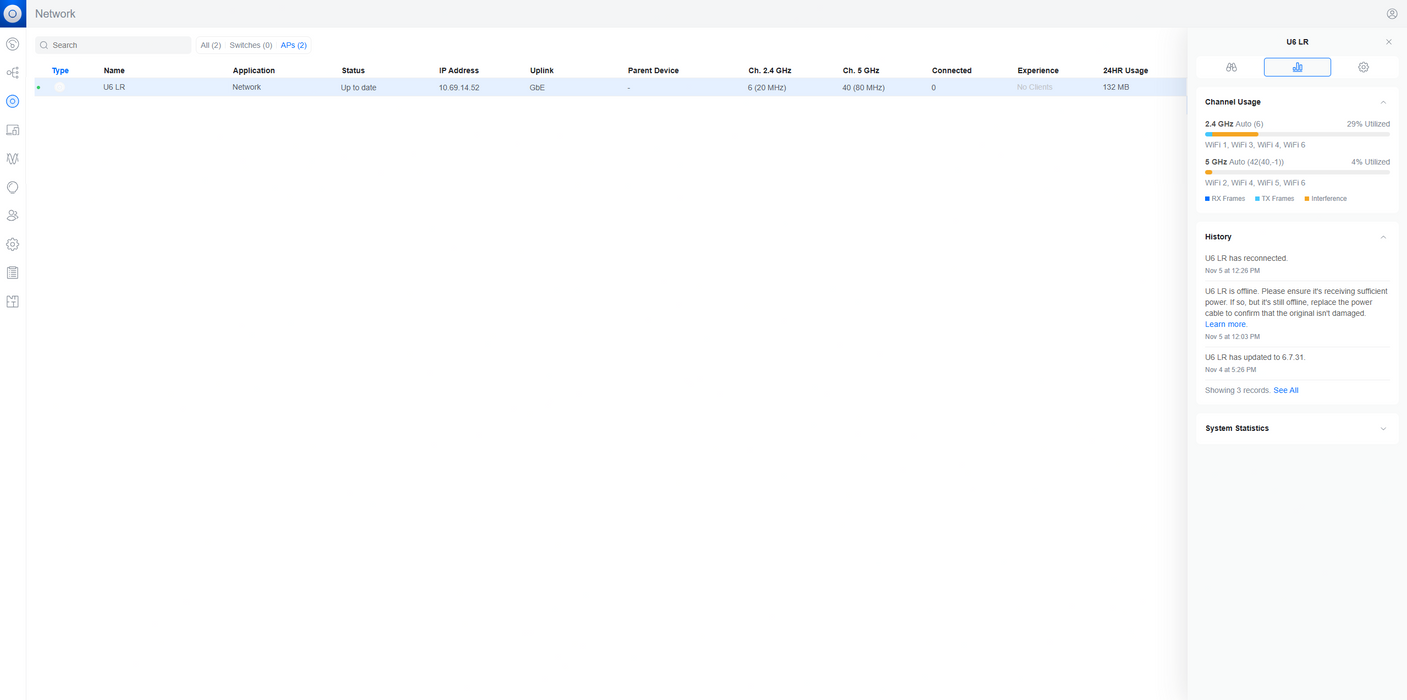Sort the table by Name column header
Screen dimensions: 1407x700
tap(114, 71)
